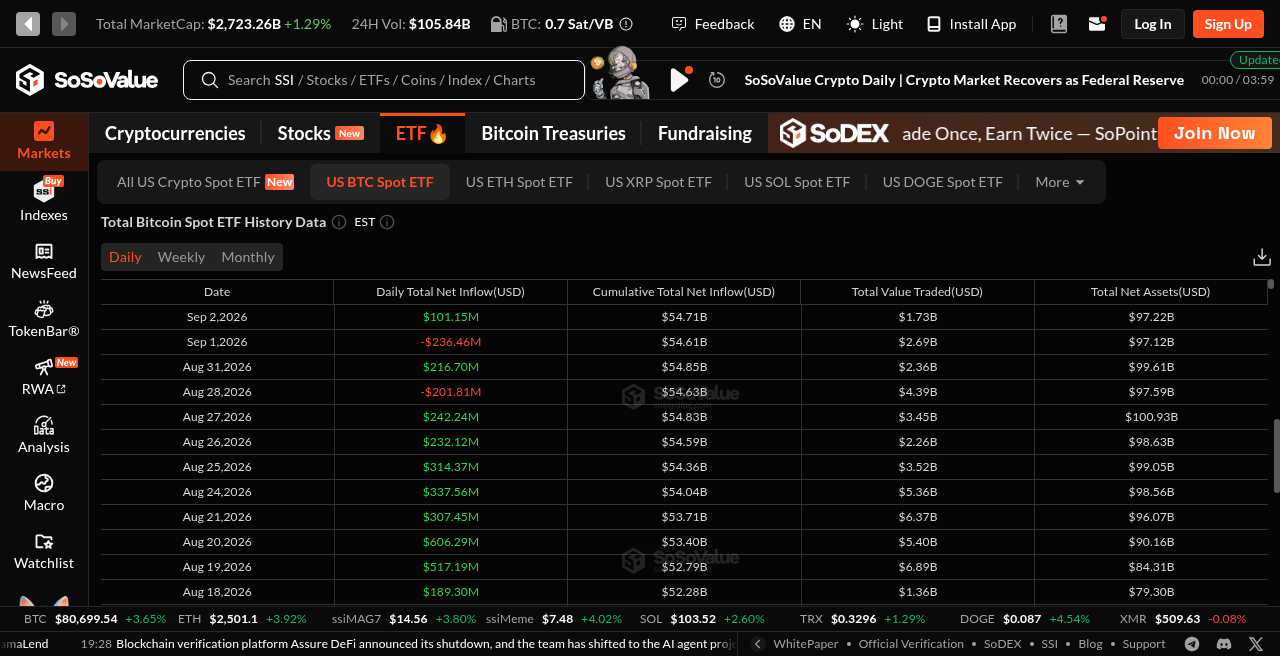
Task: Select All US Crypto Spot ETF
Action: click(205, 182)
